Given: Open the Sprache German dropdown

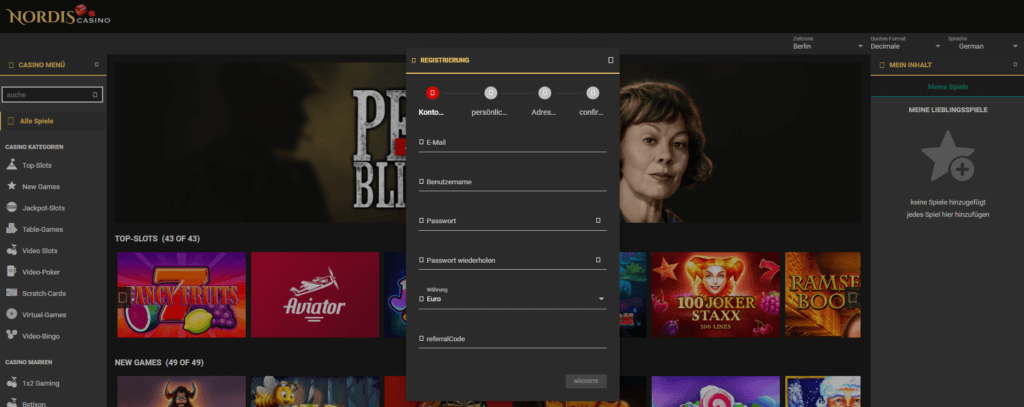Looking at the screenshot, I should 983,44.
